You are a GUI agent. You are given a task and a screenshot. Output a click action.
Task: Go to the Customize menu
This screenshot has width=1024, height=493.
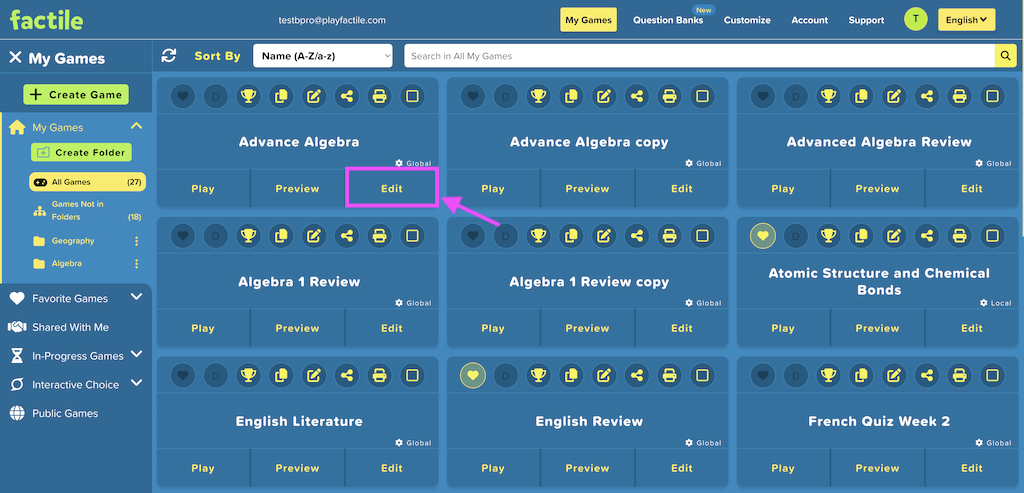pyautogui.click(x=747, y=20)
